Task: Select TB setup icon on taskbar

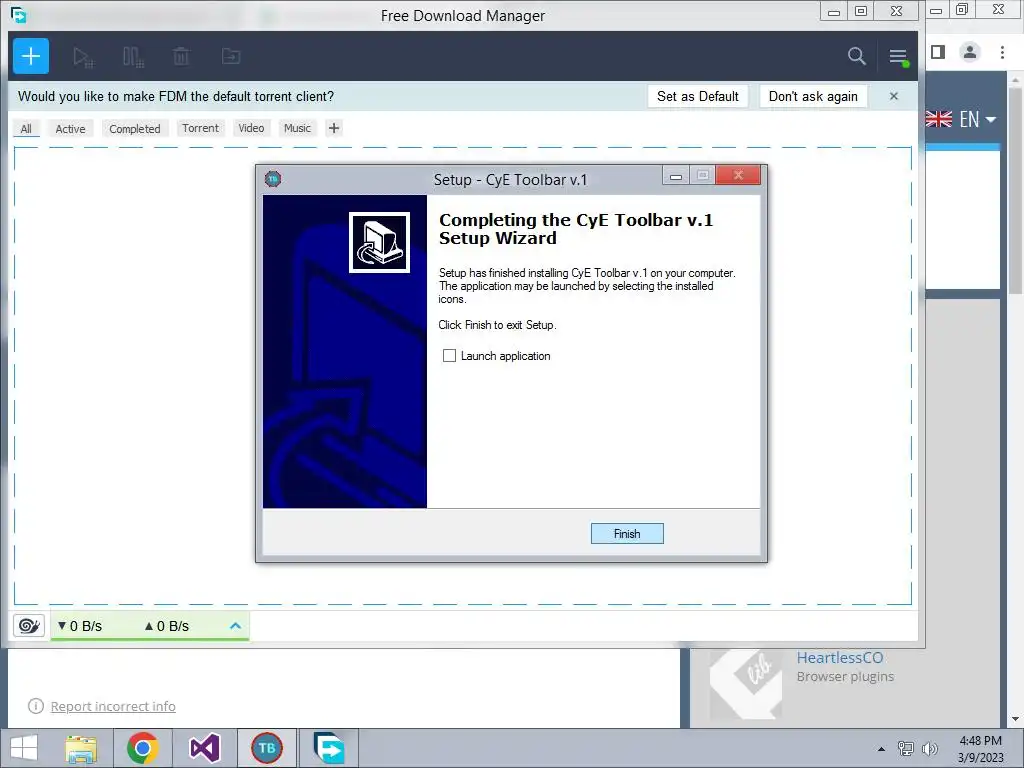Action: 266,748
